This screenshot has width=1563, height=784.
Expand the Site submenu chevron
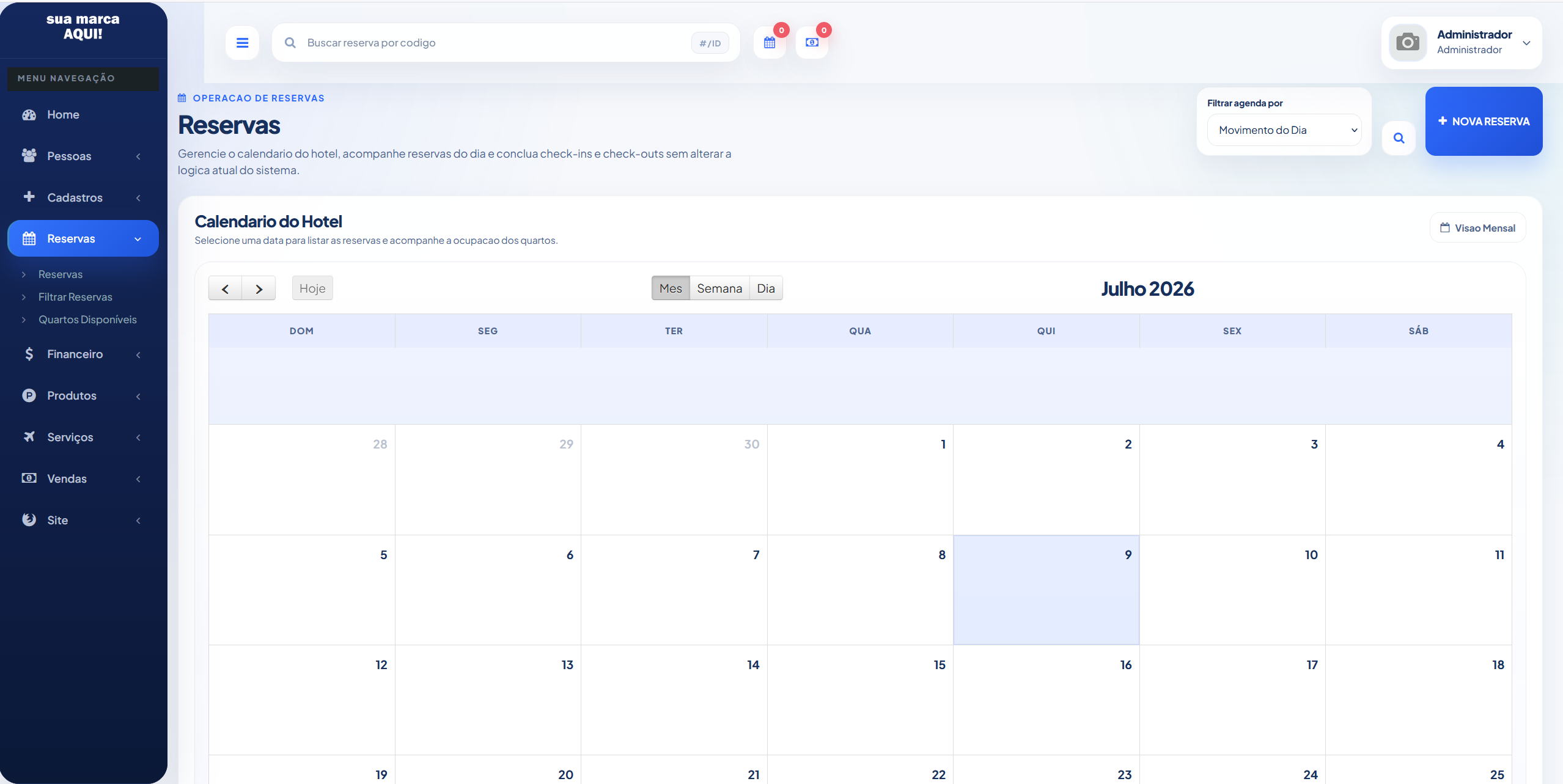click(139, 521)
